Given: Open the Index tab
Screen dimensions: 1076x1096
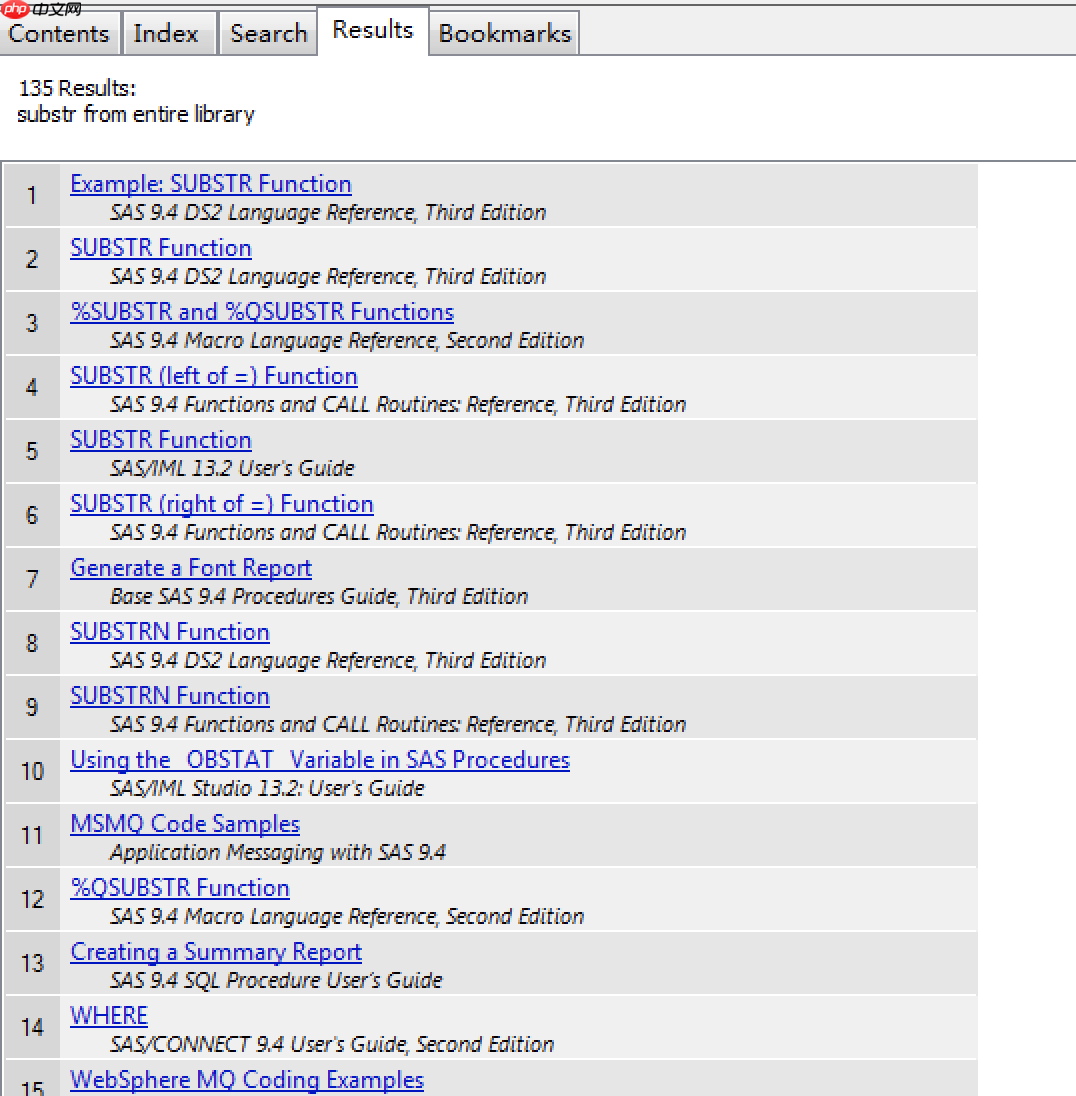Looking at the screenshot, I should point(168,33).
